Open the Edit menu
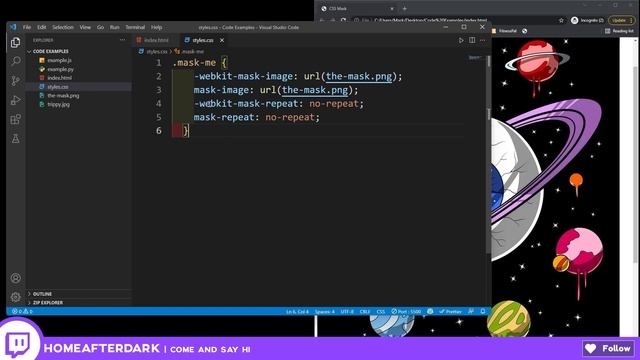640x360 pixels. 42,27
